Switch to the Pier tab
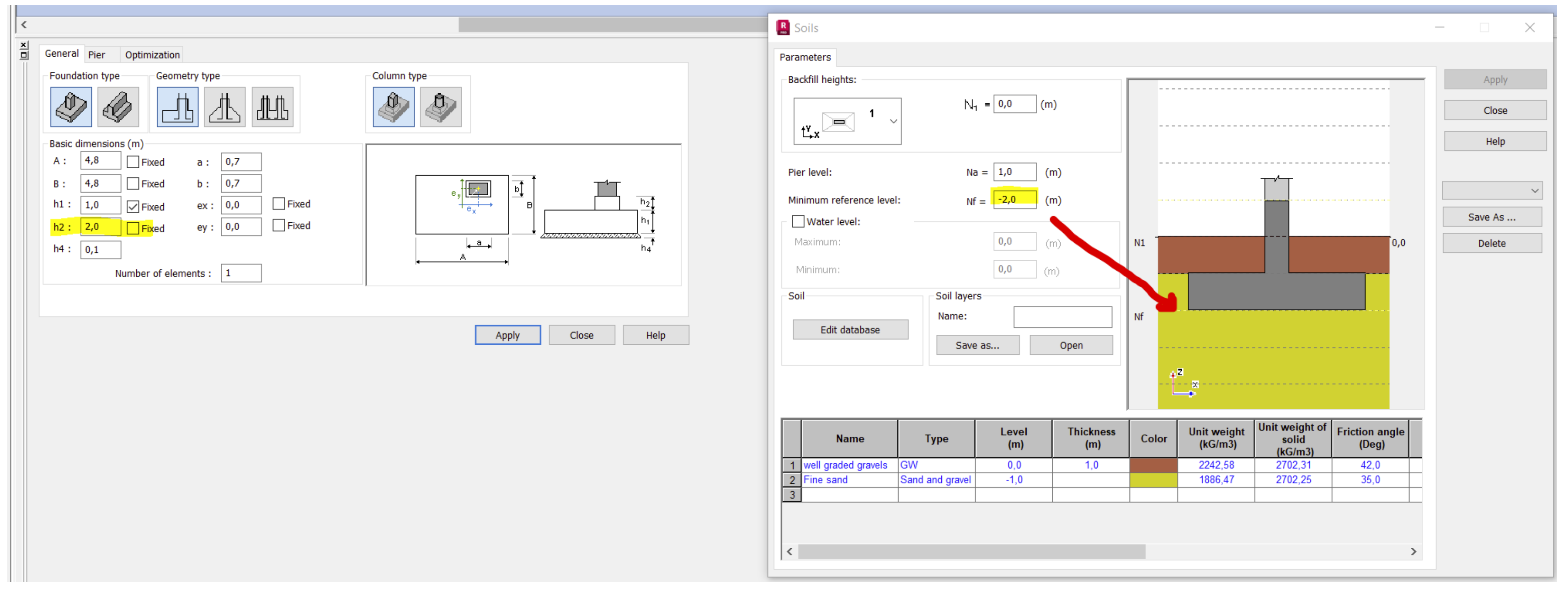Screen dimensions: 1568x594 [x=97, y=54]
